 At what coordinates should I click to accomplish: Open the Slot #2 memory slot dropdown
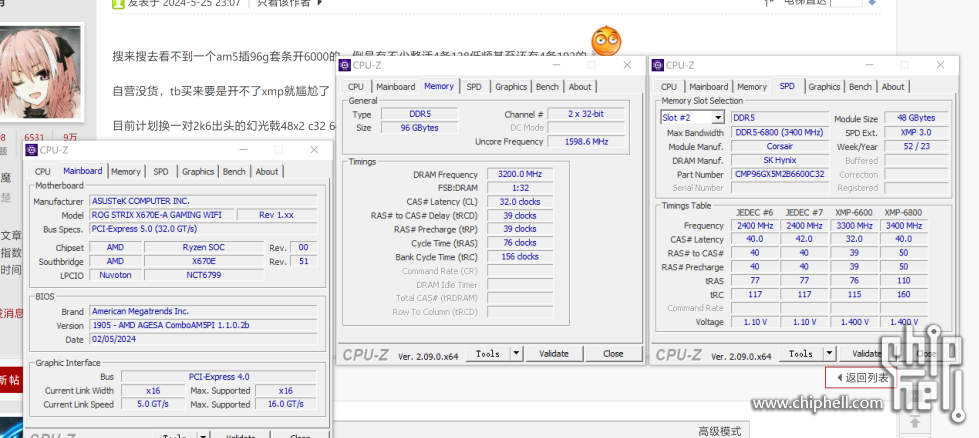692,117
